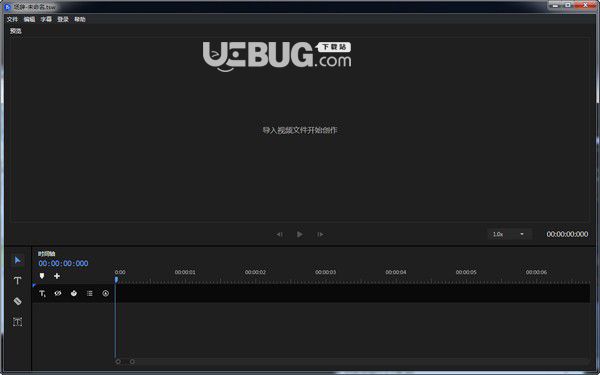Click the track list lines icon
This screenshot has height=375, width=600.
[x=90, y=293]
